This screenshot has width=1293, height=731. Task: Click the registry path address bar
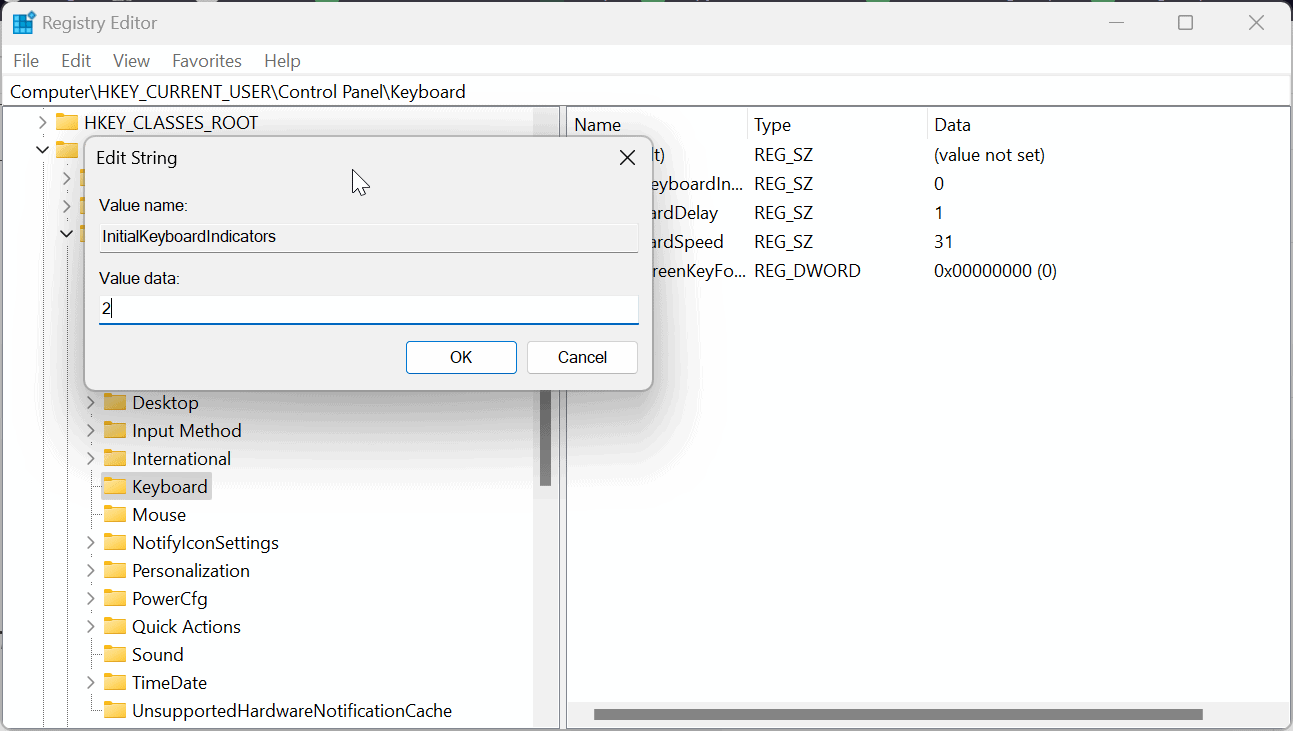(646, 92)
